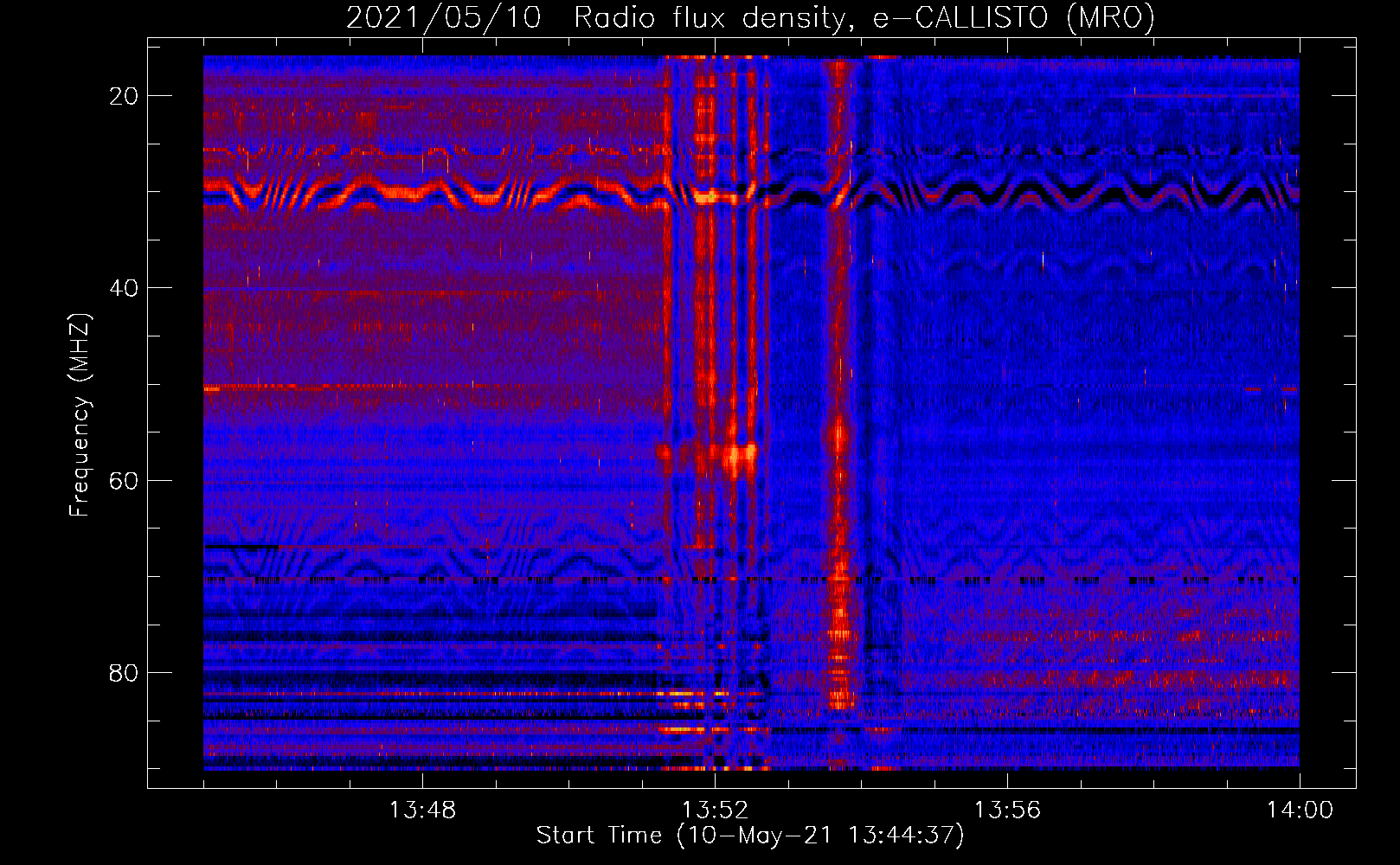The width and height of the screenshot is (1400, 865).
Task: Click the 40 MHz frequency tick label
Action: tap(124, 288)
